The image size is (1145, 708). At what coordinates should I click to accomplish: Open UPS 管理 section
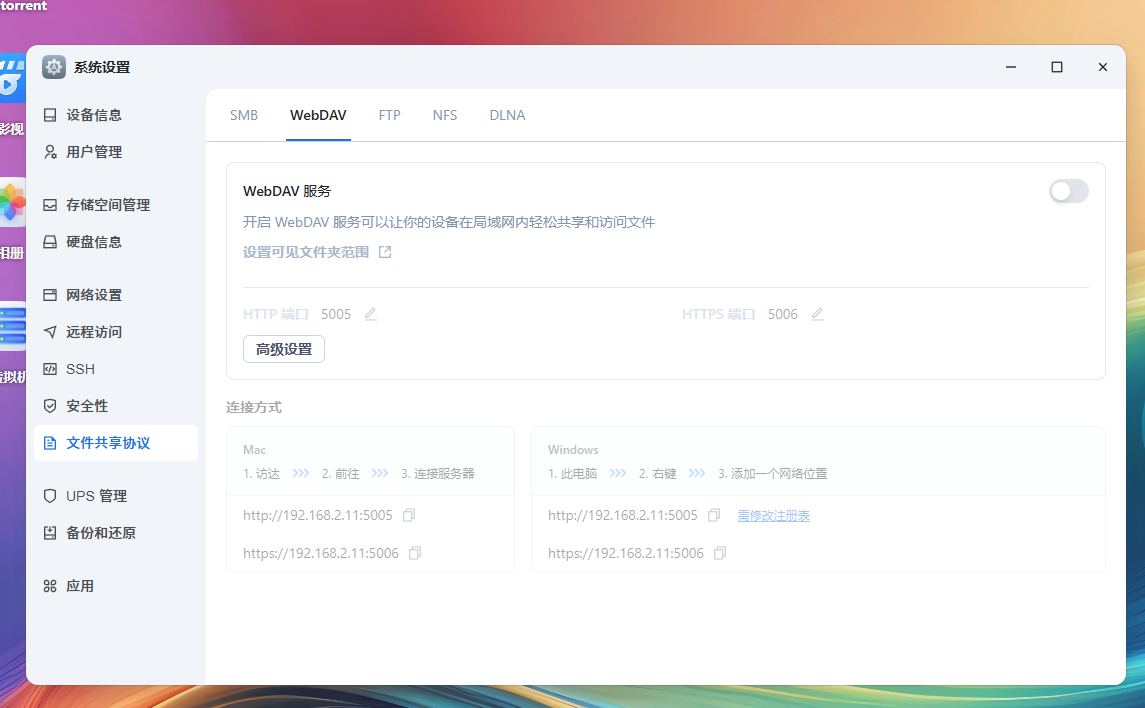pyautogui.click(x=115, y=496)
